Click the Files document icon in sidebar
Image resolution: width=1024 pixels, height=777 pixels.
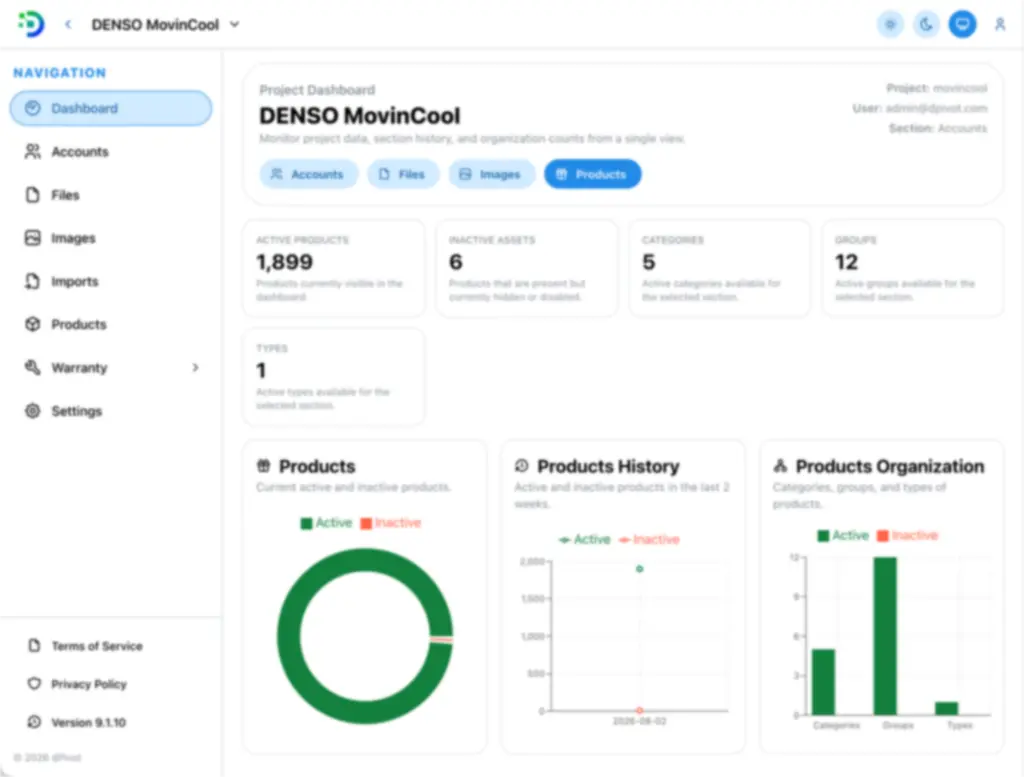tap(33, 195)
